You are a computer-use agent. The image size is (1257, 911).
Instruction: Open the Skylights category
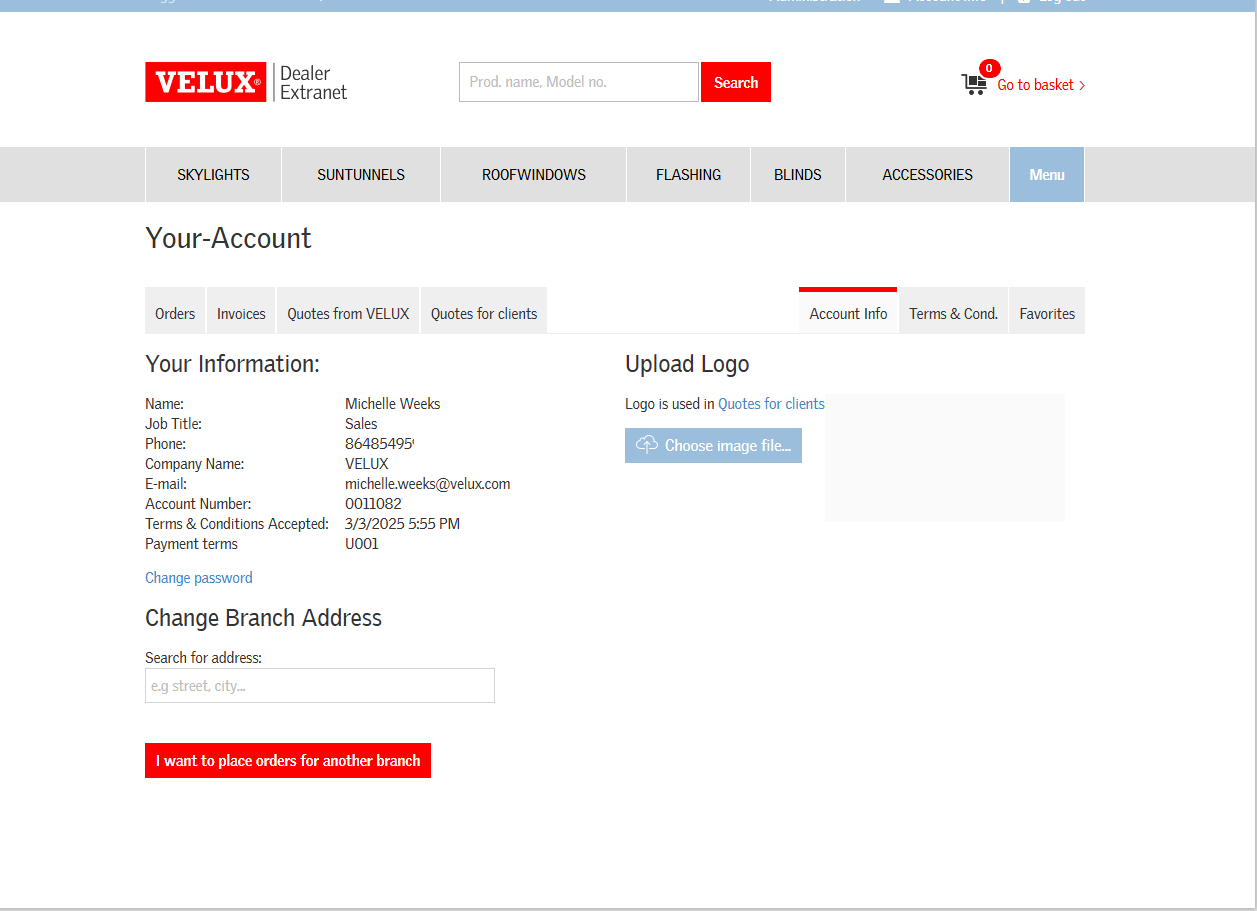point(213,175)
